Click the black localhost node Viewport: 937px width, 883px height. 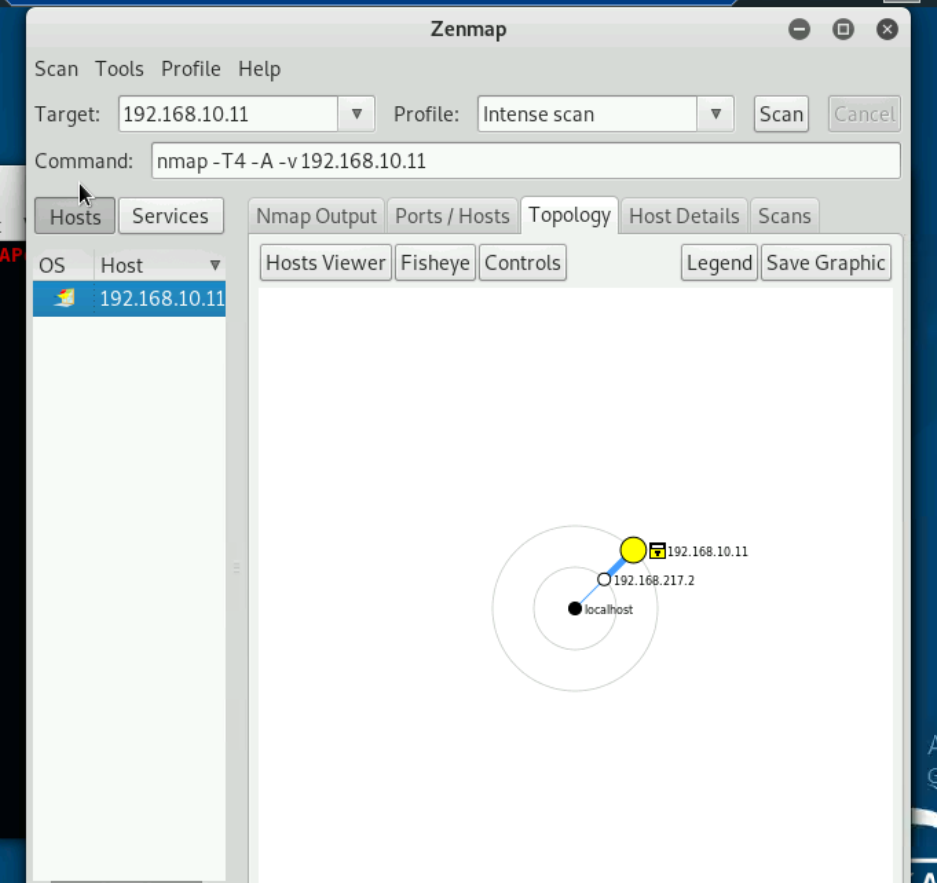coord(575,609)
